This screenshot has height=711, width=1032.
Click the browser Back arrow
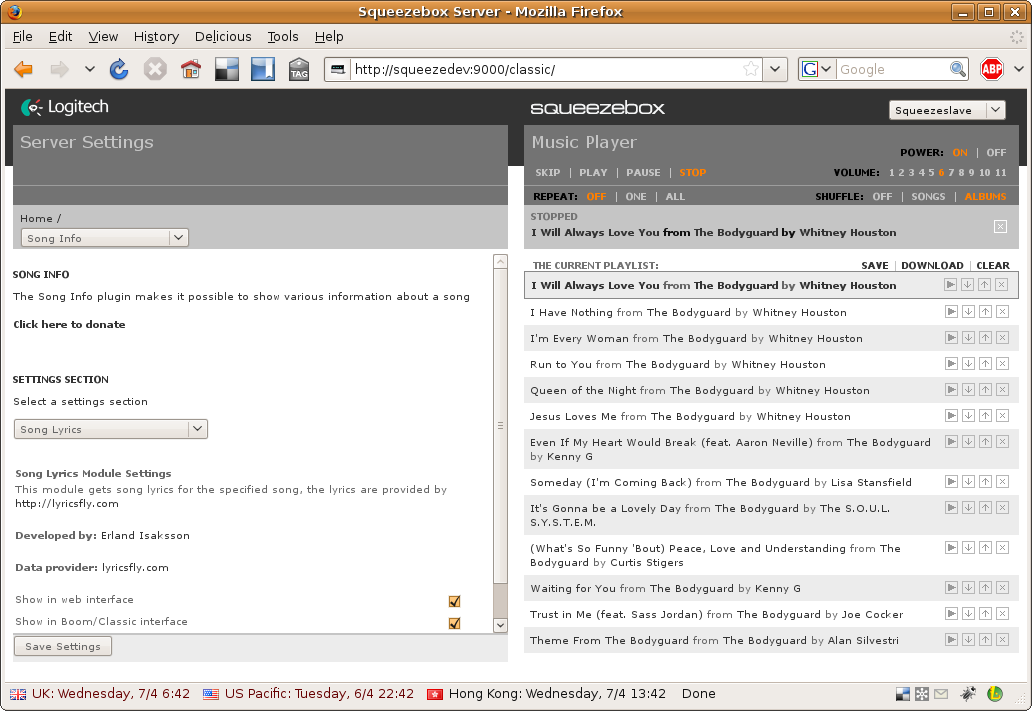coord(24,69)
